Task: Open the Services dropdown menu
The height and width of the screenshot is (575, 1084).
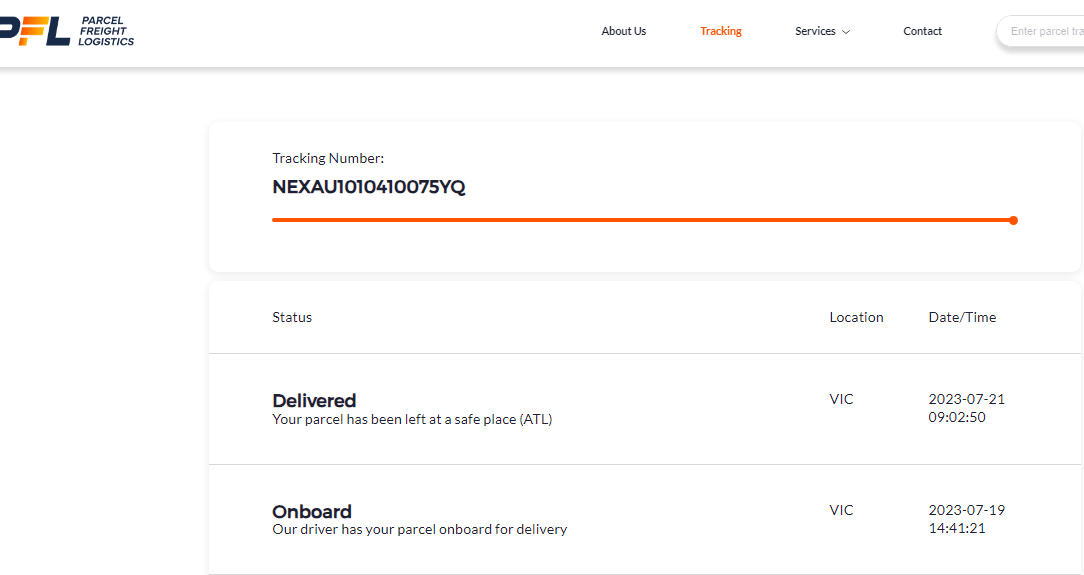Action: click(815, 31)
